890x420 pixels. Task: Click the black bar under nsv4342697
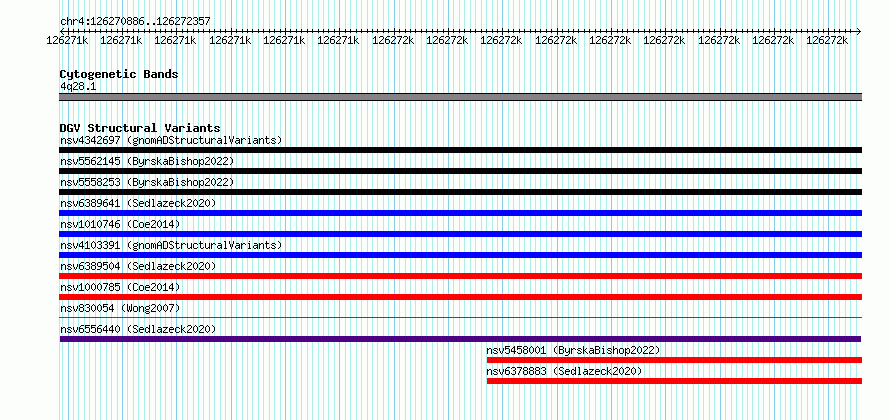pyautogui.click(x=460, y=150)
